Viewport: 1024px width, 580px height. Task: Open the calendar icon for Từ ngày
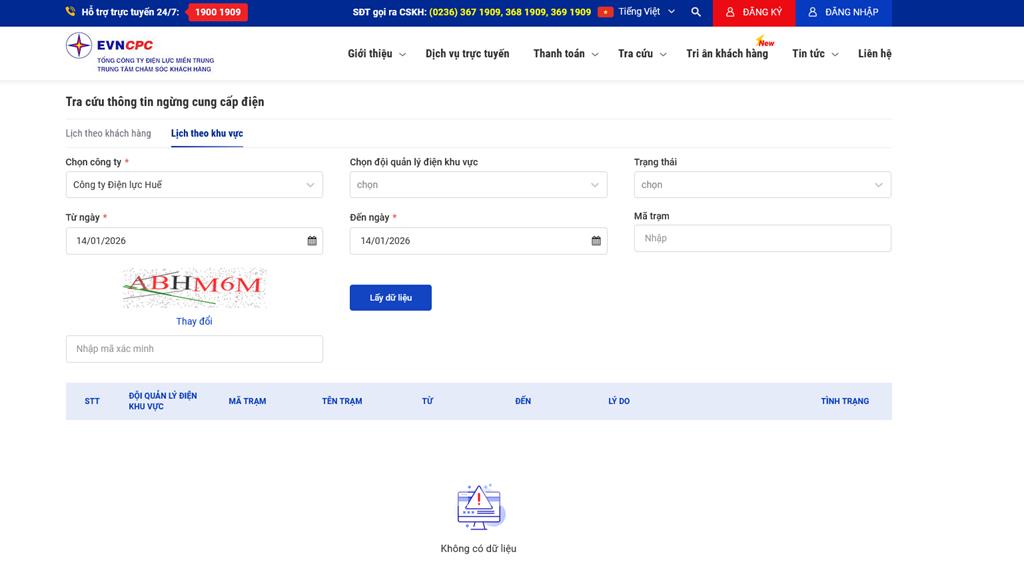(x=312, y=241)
